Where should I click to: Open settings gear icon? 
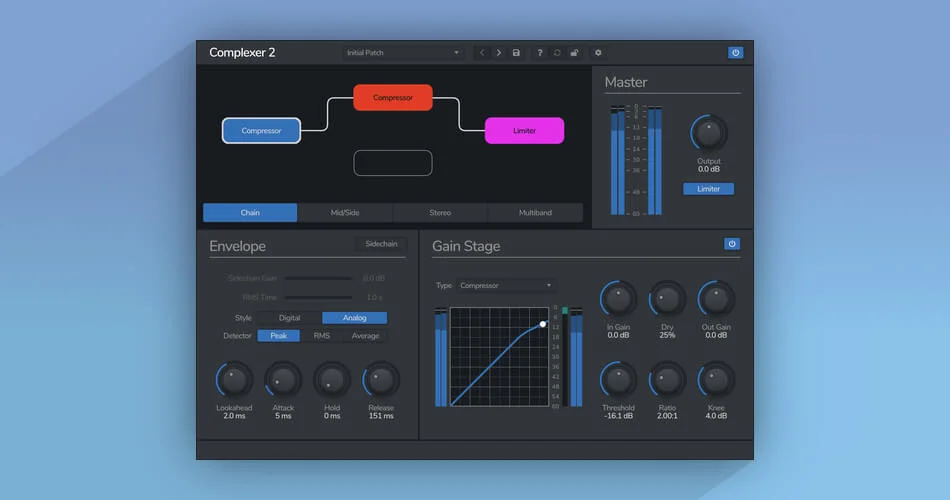pyautogui.click(x=598, y=53)
